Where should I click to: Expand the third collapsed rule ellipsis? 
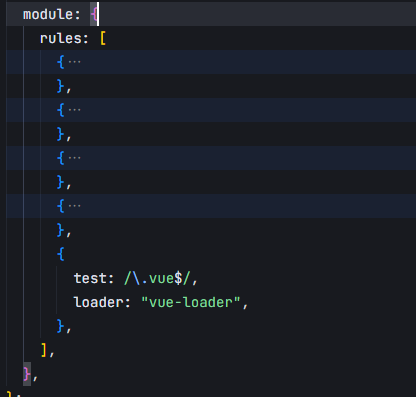coord(74,158)
